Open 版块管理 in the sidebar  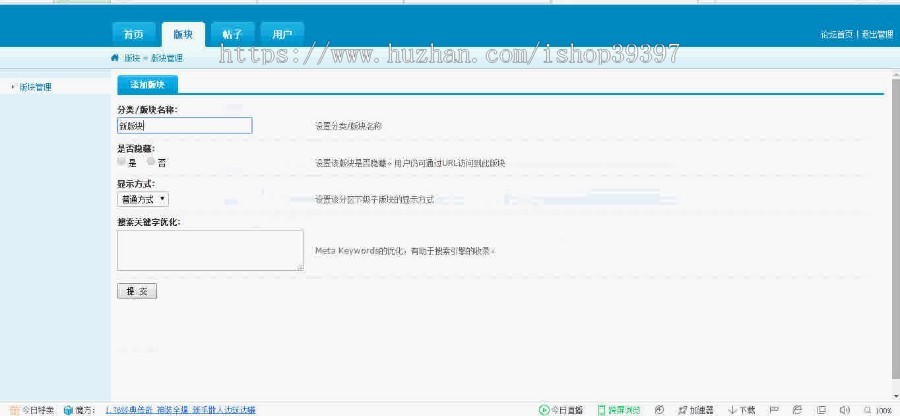pyautogui.click(x=35, y=87)
